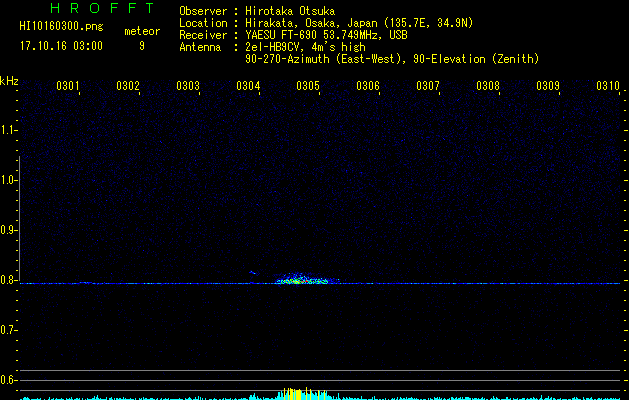Click the 0.6 kHz axis label
This screenshot has width=629, height=400.
click(x=8, y=380)
